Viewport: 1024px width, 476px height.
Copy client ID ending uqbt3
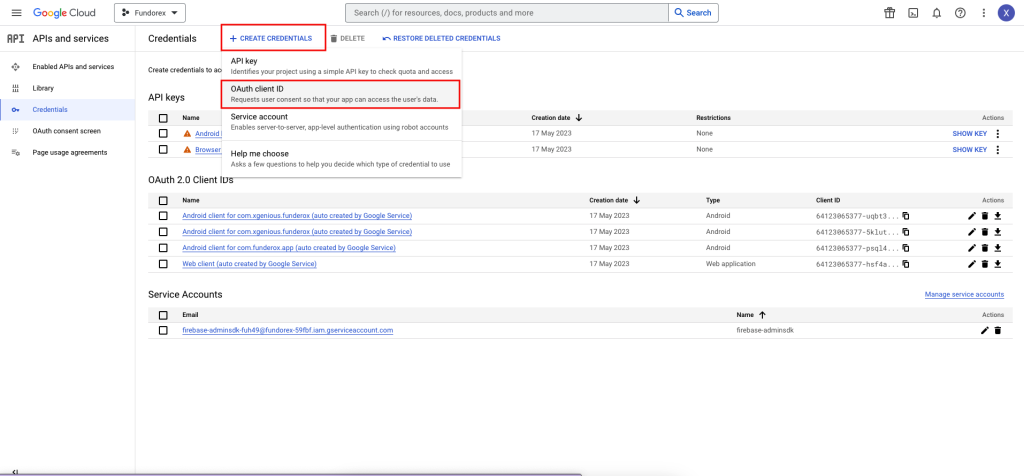pyautogui.click(x=906, y=215)
